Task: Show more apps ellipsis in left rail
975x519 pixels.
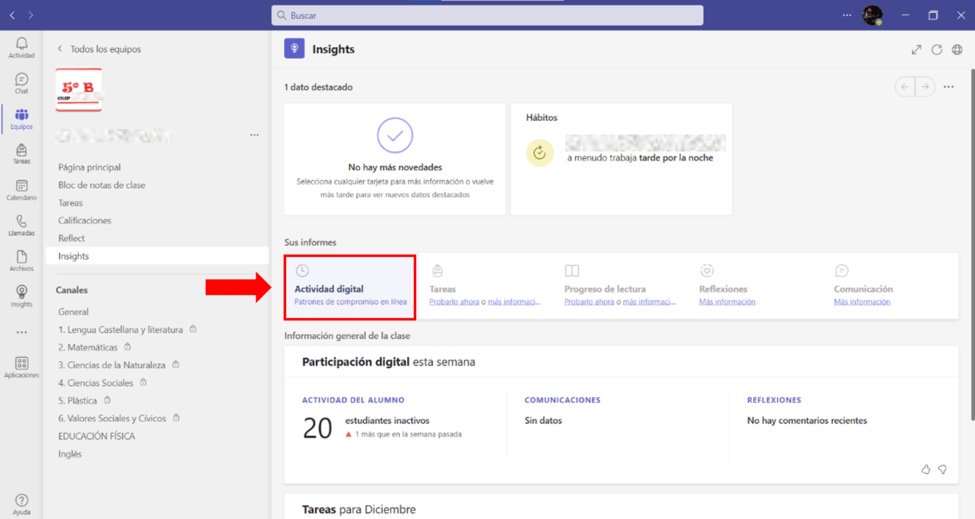Action: click(x=22, y=332)
